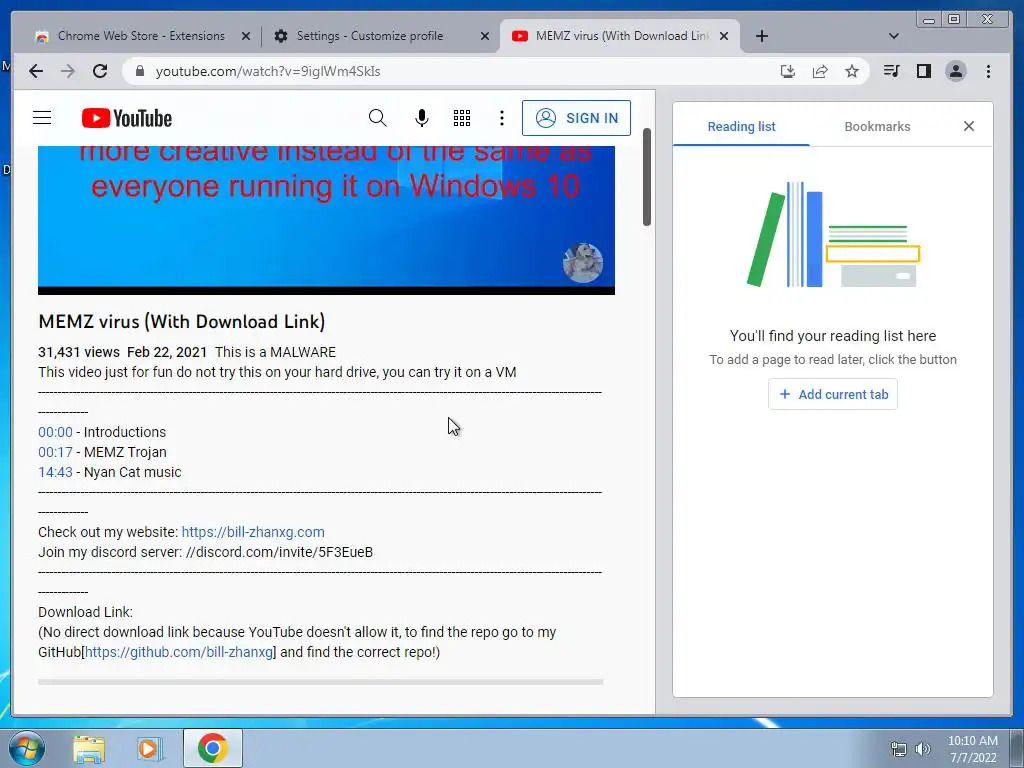Close the Settings tab

tap(485, 37)
